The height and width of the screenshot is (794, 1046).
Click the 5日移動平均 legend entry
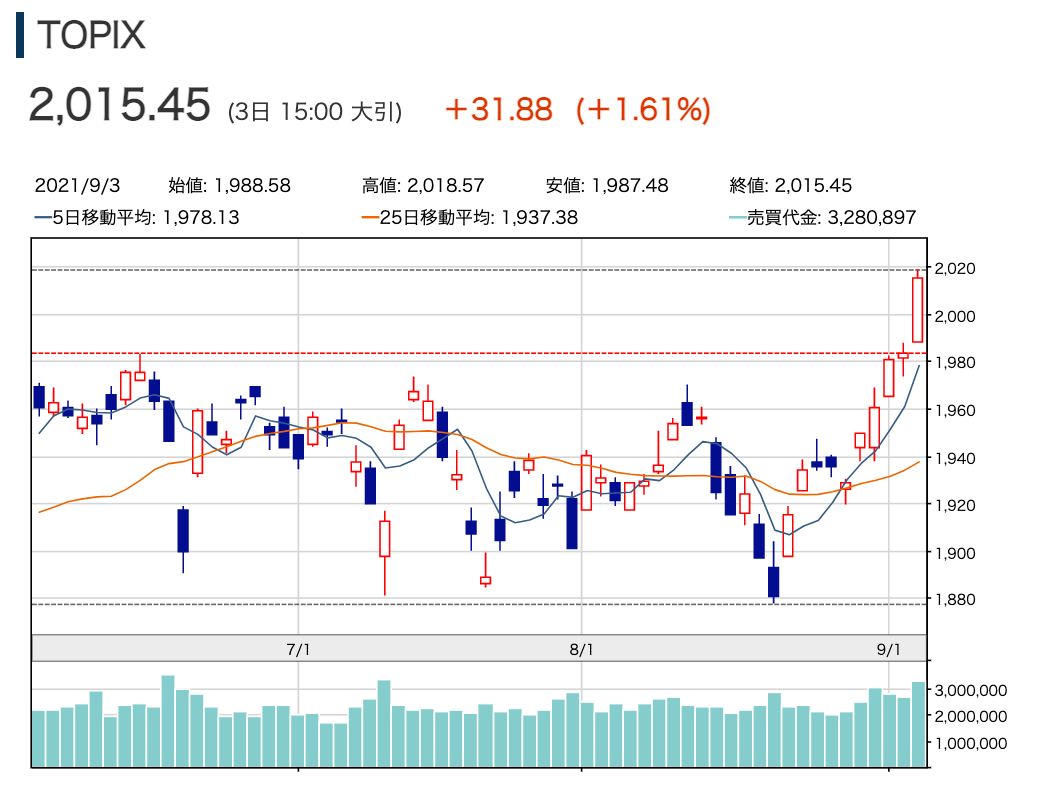tap(137, 217)
